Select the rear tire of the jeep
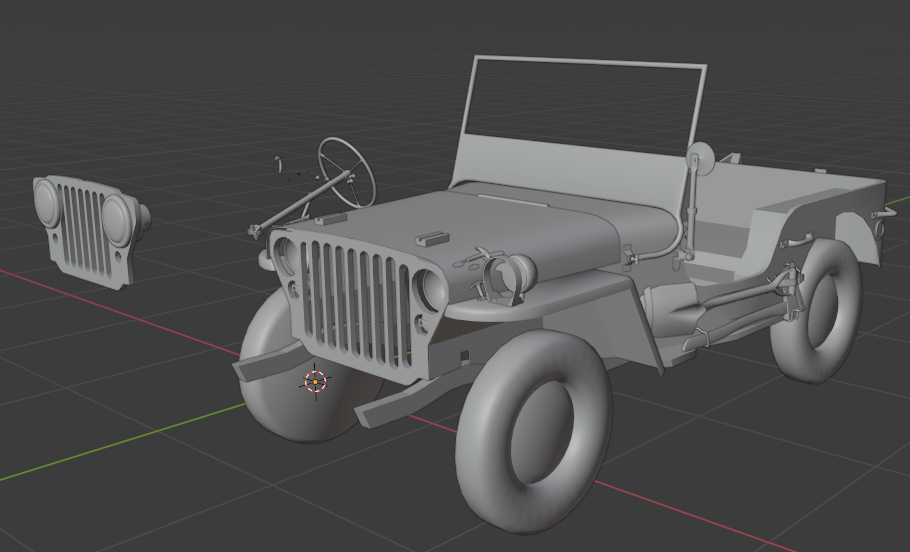Screen dimensions: 910x552 point(819,311)
